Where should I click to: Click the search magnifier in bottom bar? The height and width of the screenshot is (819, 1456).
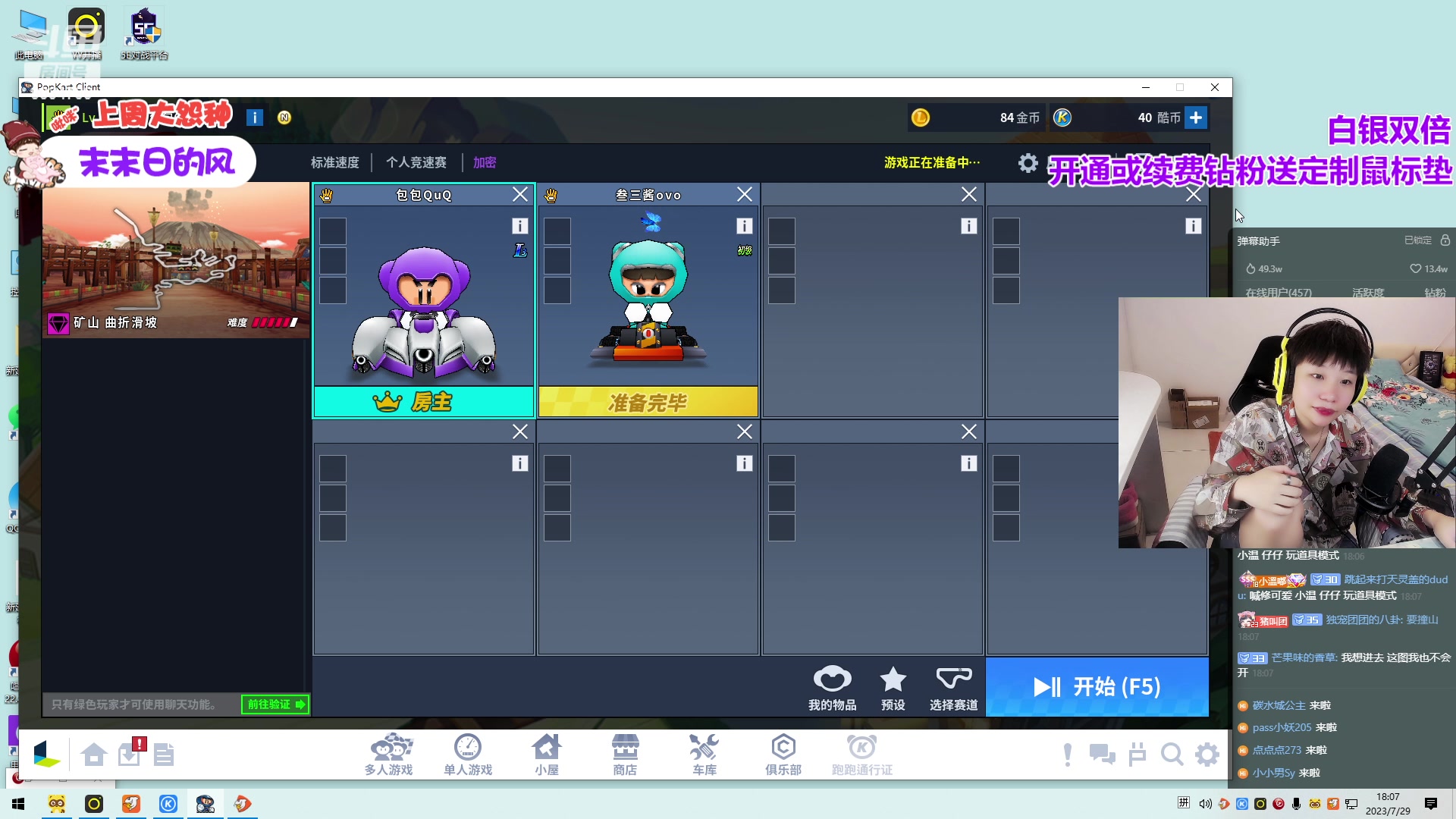pyautogui.click(x=1172, y=755)
